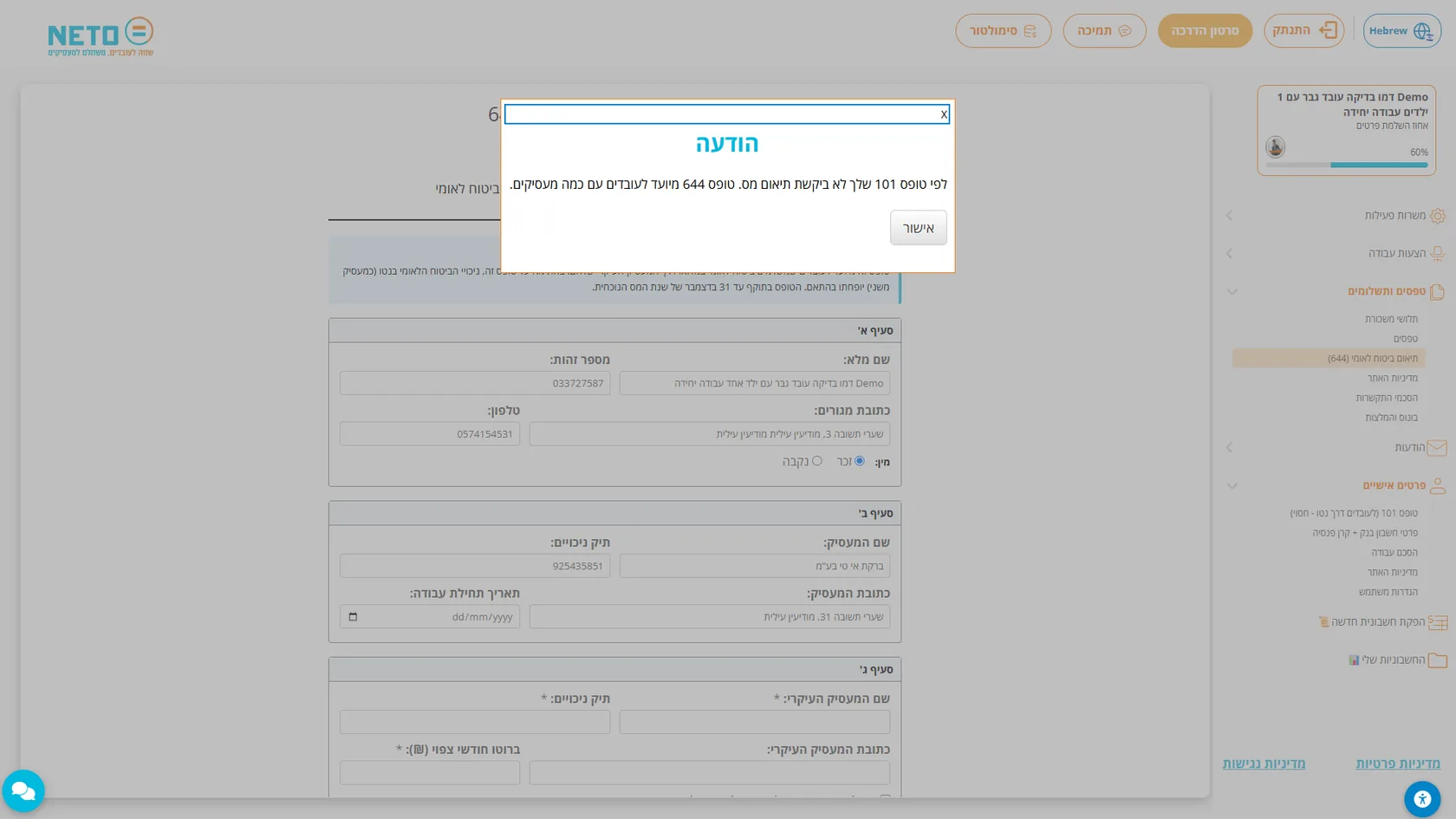Image resolution: width=1456 pixels, height=819 pixels.
Task: Click the כתובת המעסיק העיקרי input field
Action: tap(710, 773)
